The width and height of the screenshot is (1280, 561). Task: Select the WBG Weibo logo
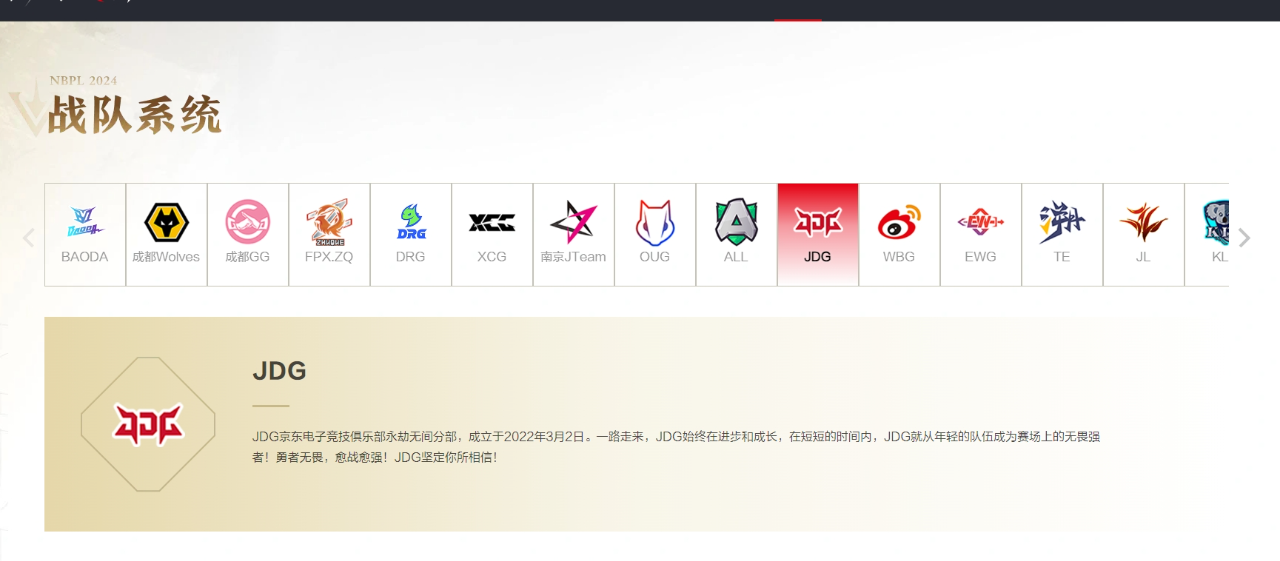coord(899,222)
